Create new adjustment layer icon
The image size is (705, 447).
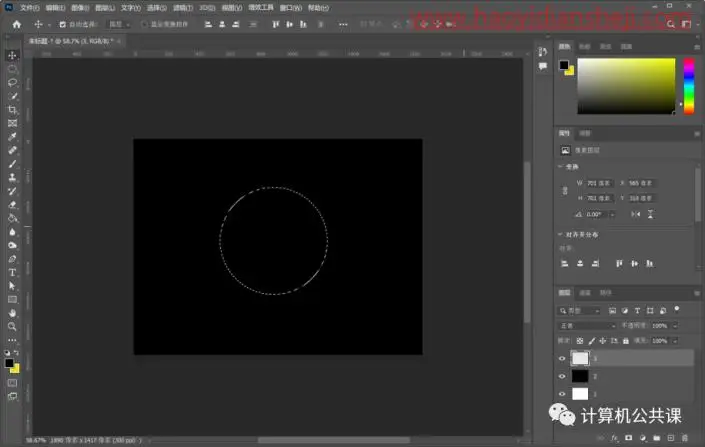point(643,438)
